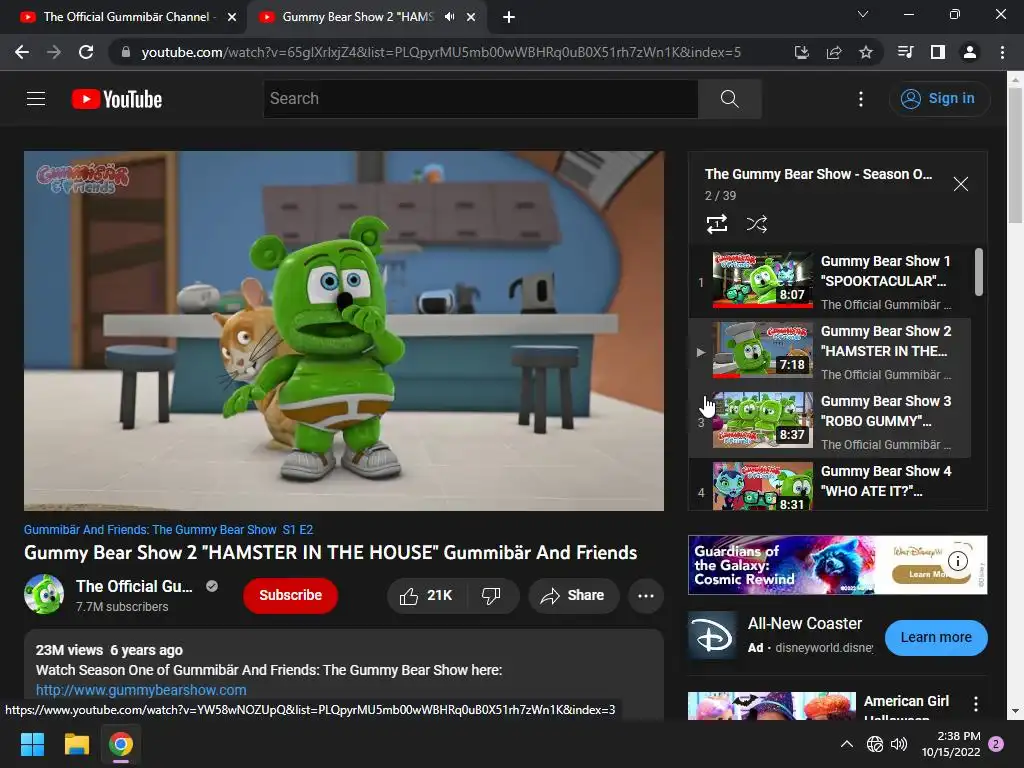Click American Girl video thumbnail

point(772,706)
